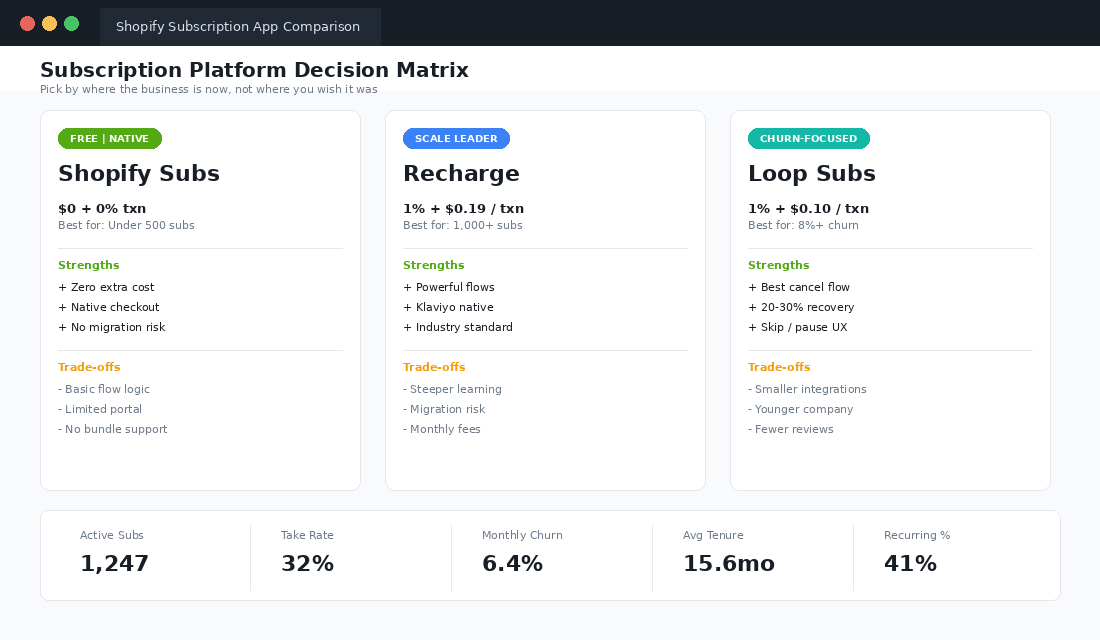Screen dimensions: 1100x640
Task: Click the green maximize window dot
Action: 72,24
